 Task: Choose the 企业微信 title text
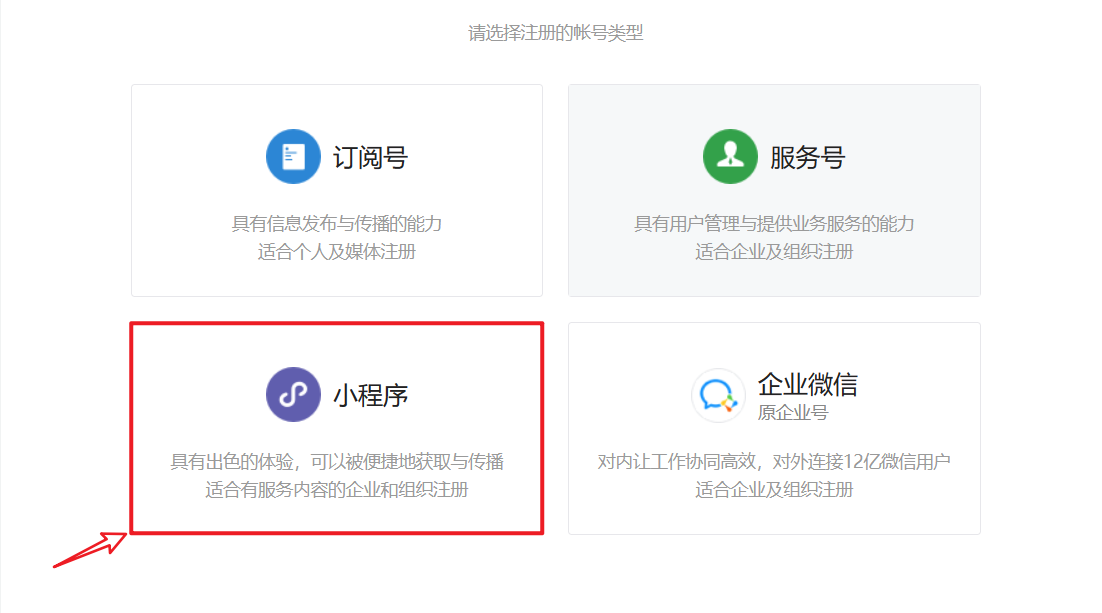[807, 384]
